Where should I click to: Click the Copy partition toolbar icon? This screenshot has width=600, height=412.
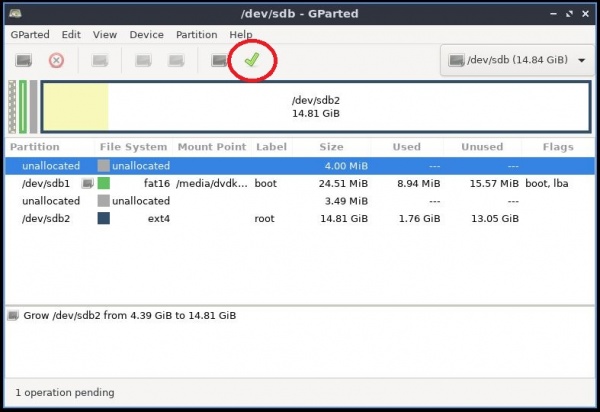(x=143, y=60)
